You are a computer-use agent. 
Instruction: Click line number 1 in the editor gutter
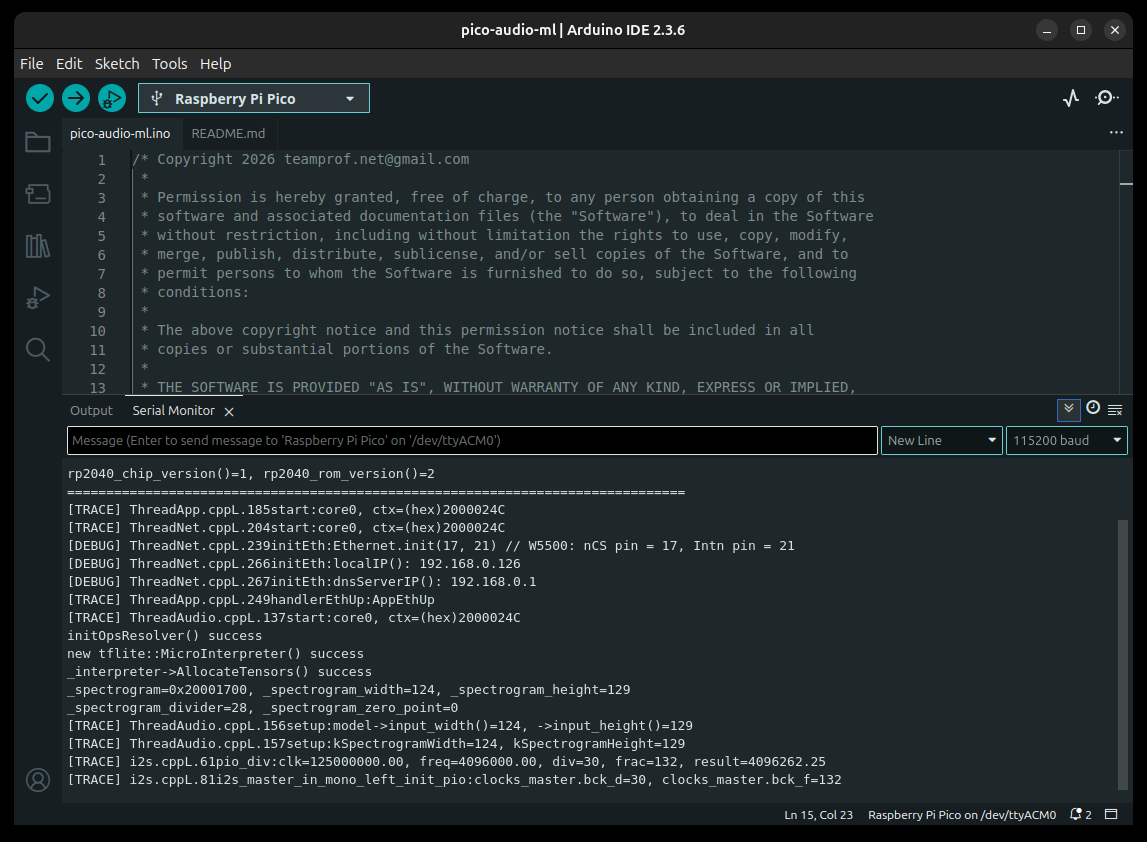[102, 159]
